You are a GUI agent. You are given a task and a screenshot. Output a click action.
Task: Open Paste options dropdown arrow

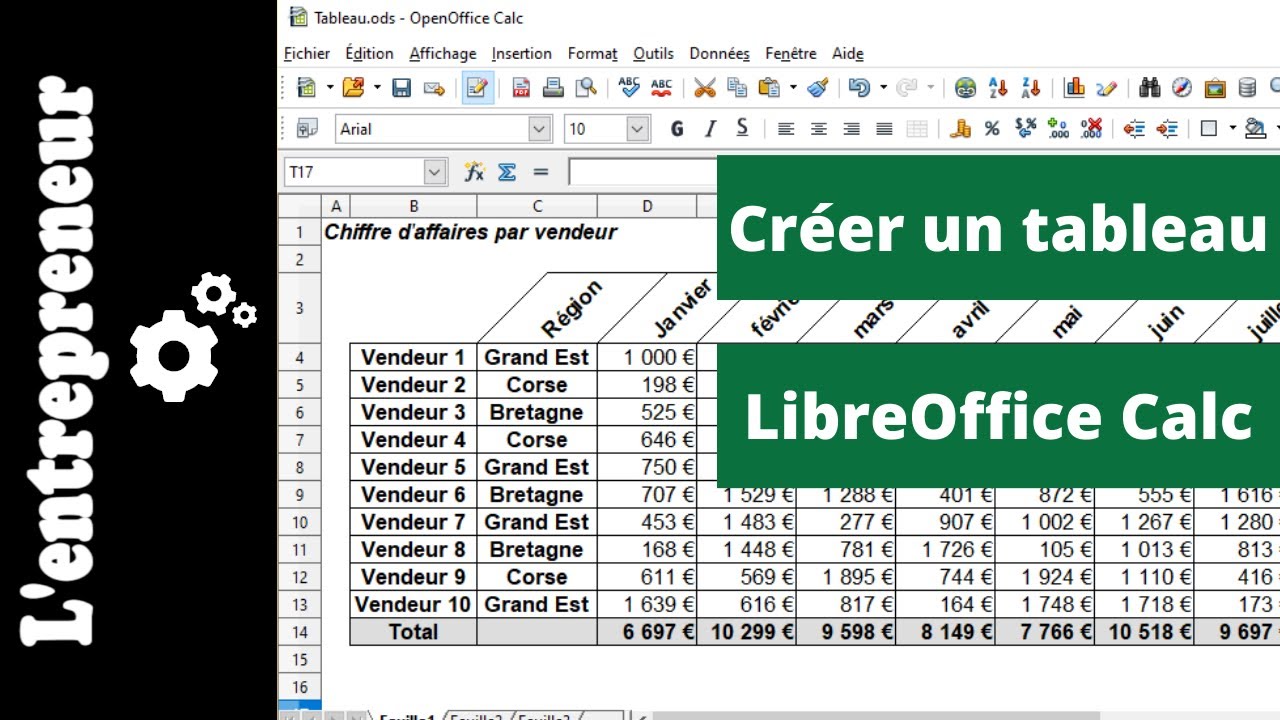[793, 88]
